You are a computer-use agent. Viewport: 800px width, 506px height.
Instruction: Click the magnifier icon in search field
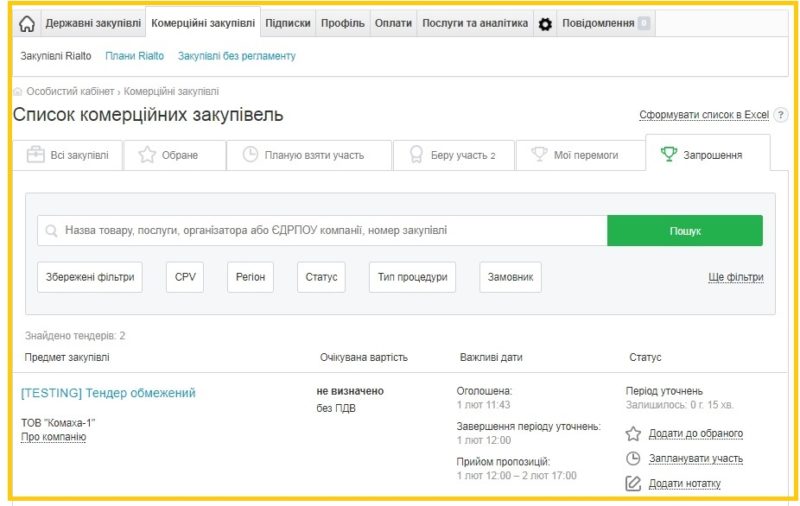[x=51, y=231]
